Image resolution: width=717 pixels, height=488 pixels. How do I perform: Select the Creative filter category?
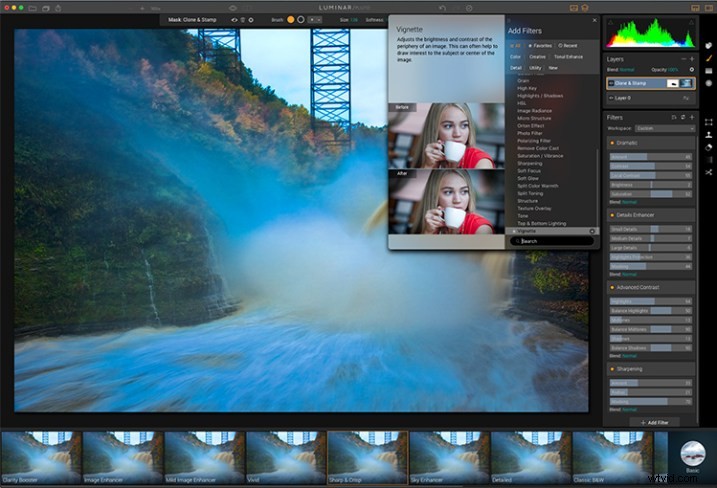click(537, 57)
